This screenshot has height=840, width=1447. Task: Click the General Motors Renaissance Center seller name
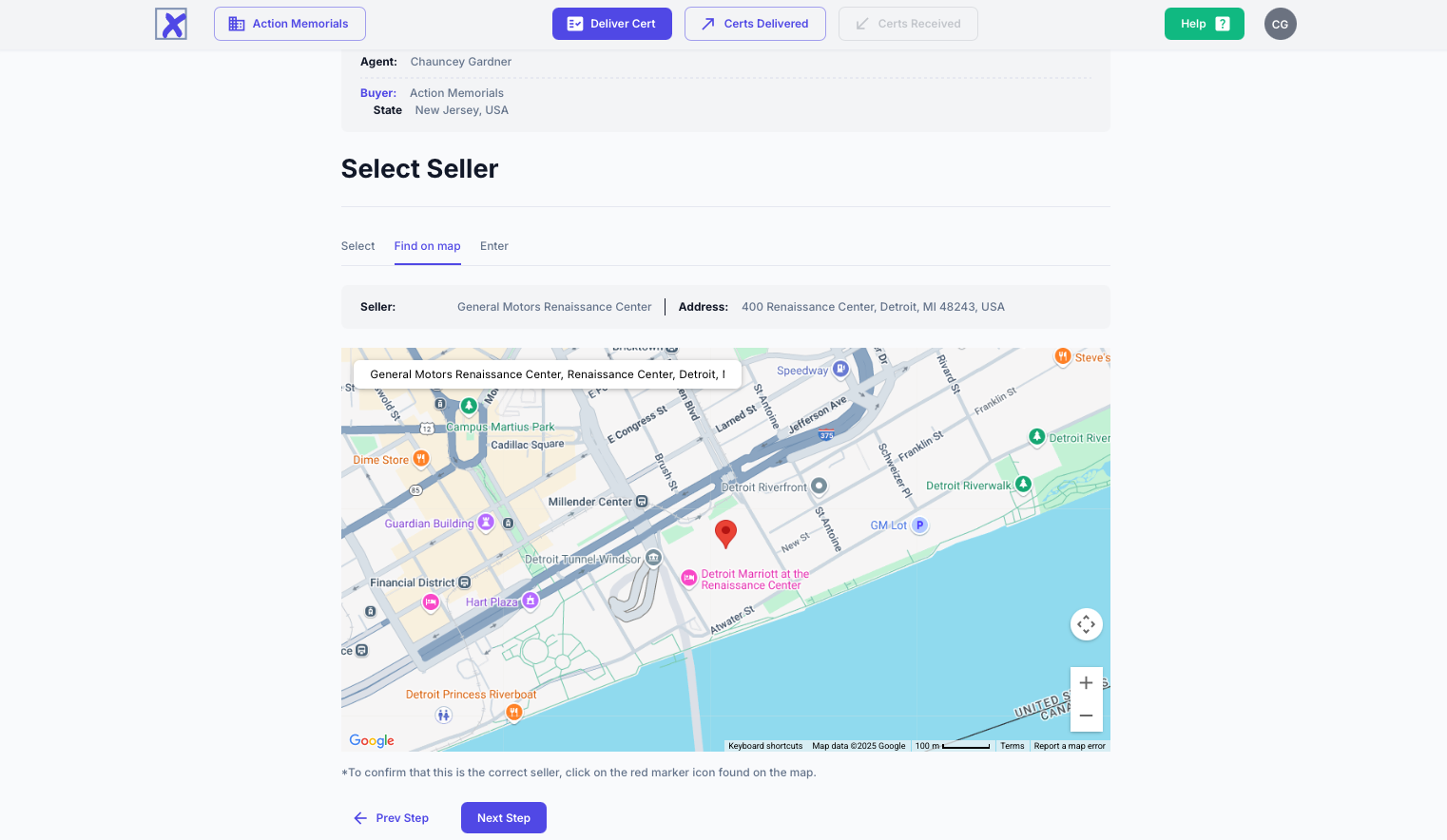(x=554, y=307)
